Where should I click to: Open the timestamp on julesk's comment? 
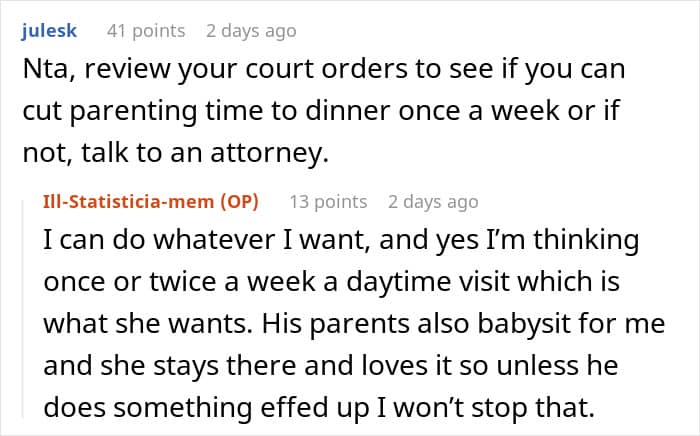coord(250,31)
